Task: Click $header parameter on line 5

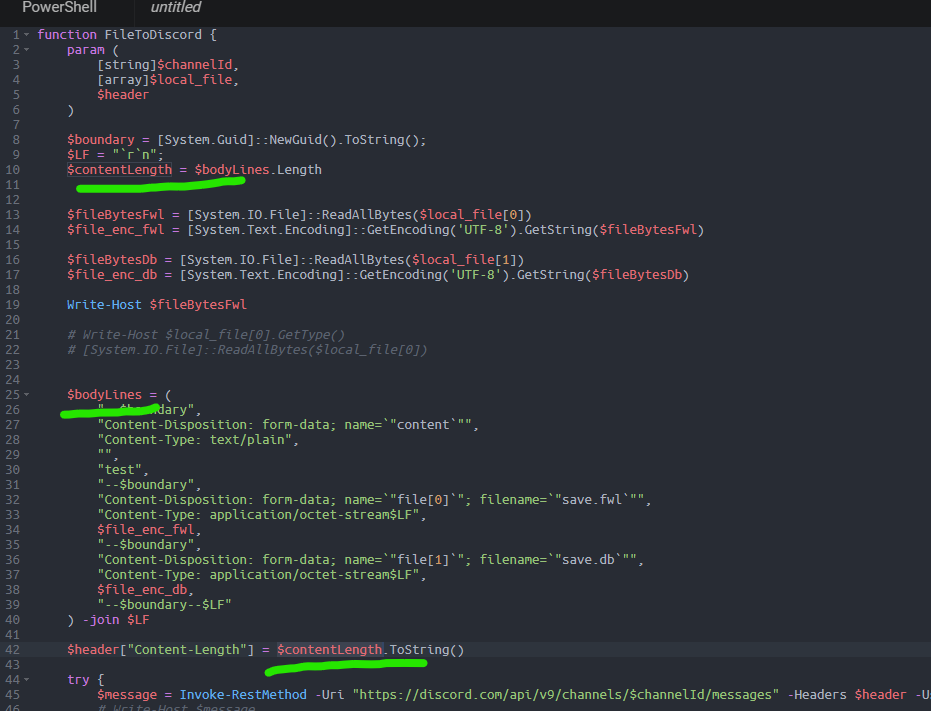Action: [124, 95]
